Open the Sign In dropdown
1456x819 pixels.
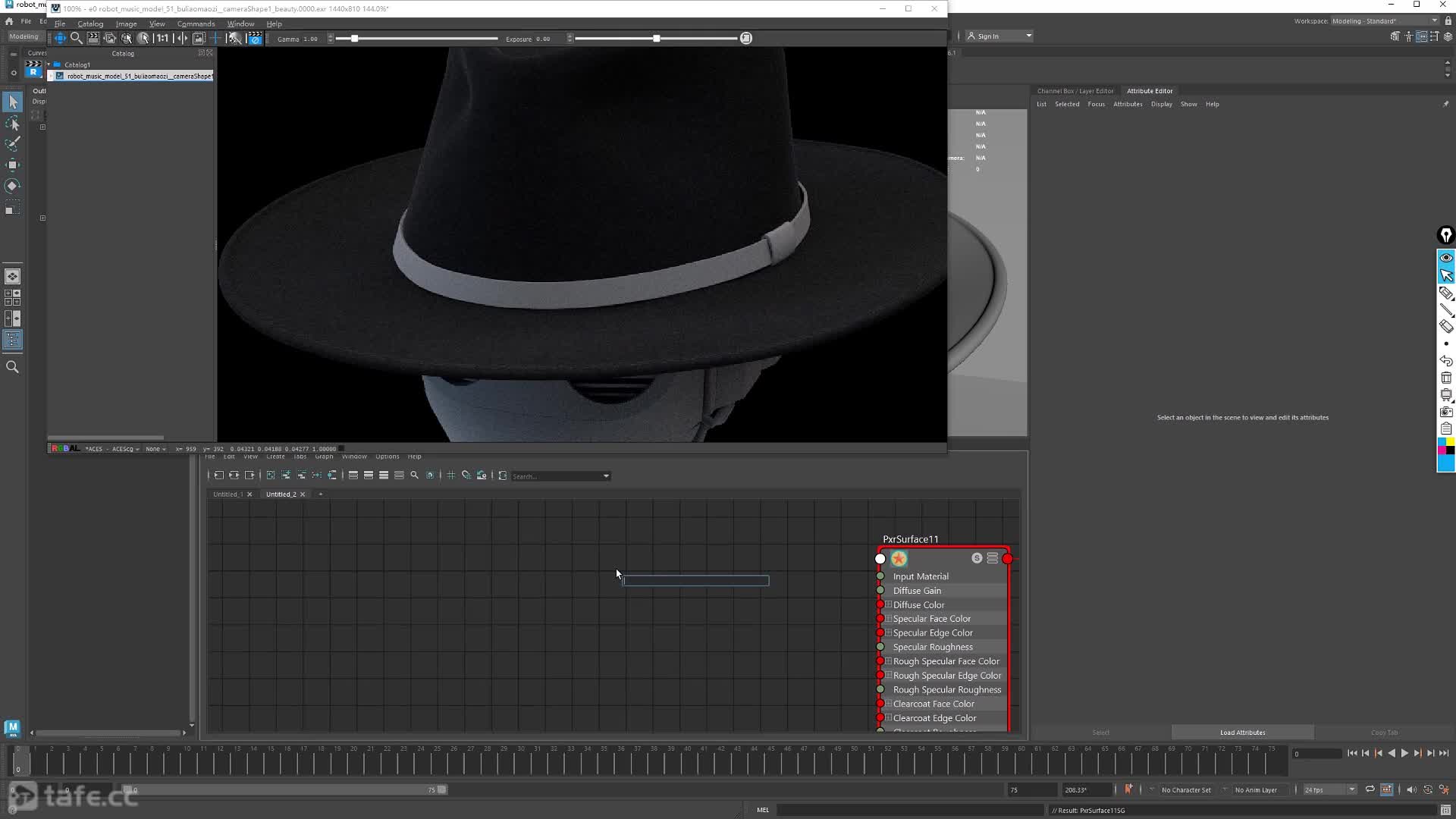click(x=999, y=36)
